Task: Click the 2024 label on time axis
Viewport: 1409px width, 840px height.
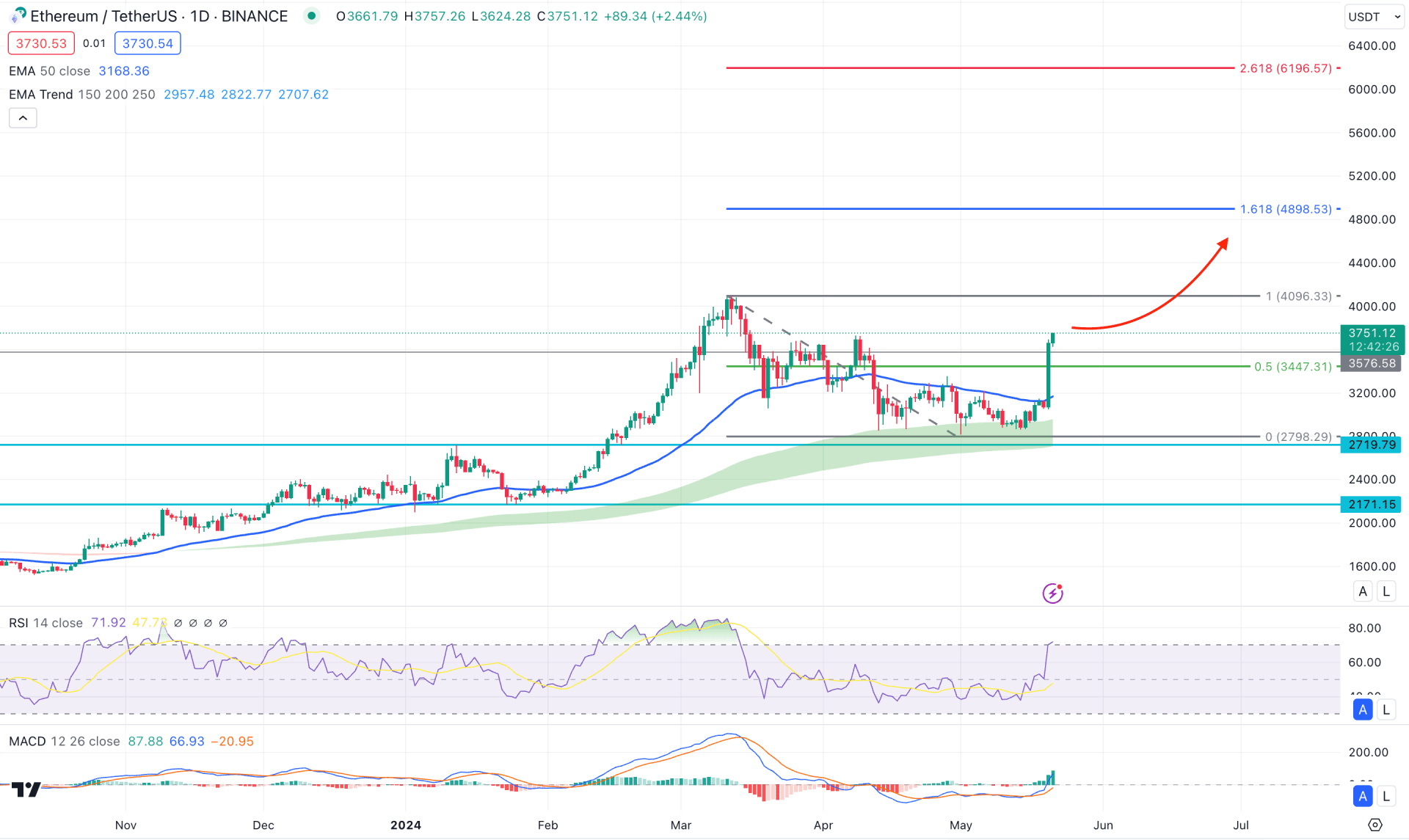Action: (x=406, y=825)
